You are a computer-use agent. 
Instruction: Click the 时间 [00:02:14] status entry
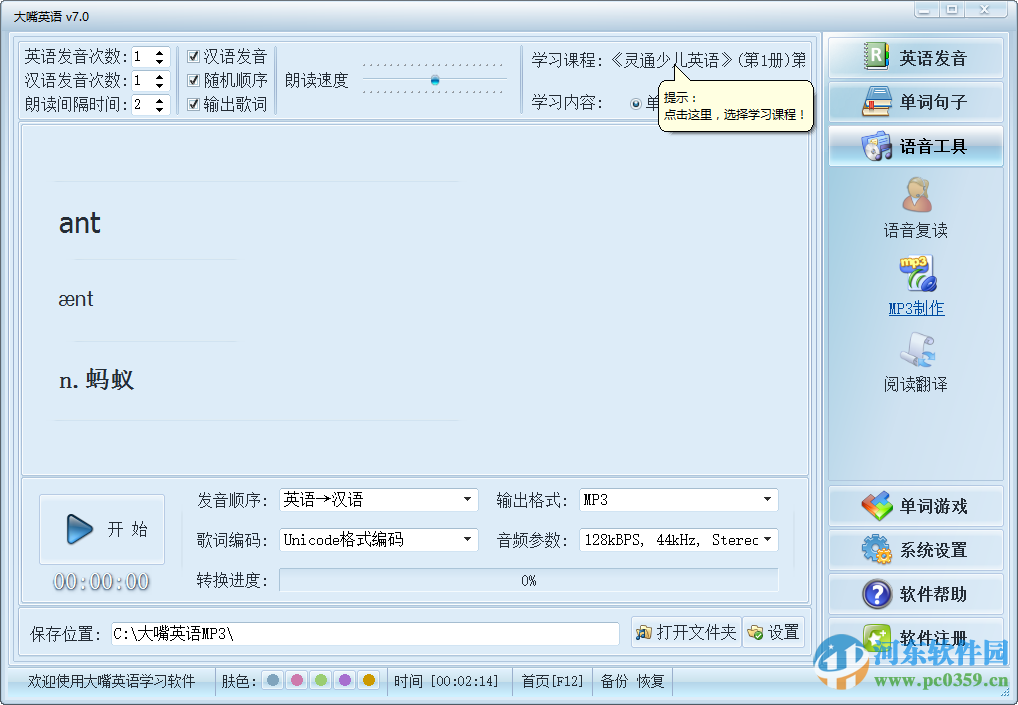[x=446, y=681]
